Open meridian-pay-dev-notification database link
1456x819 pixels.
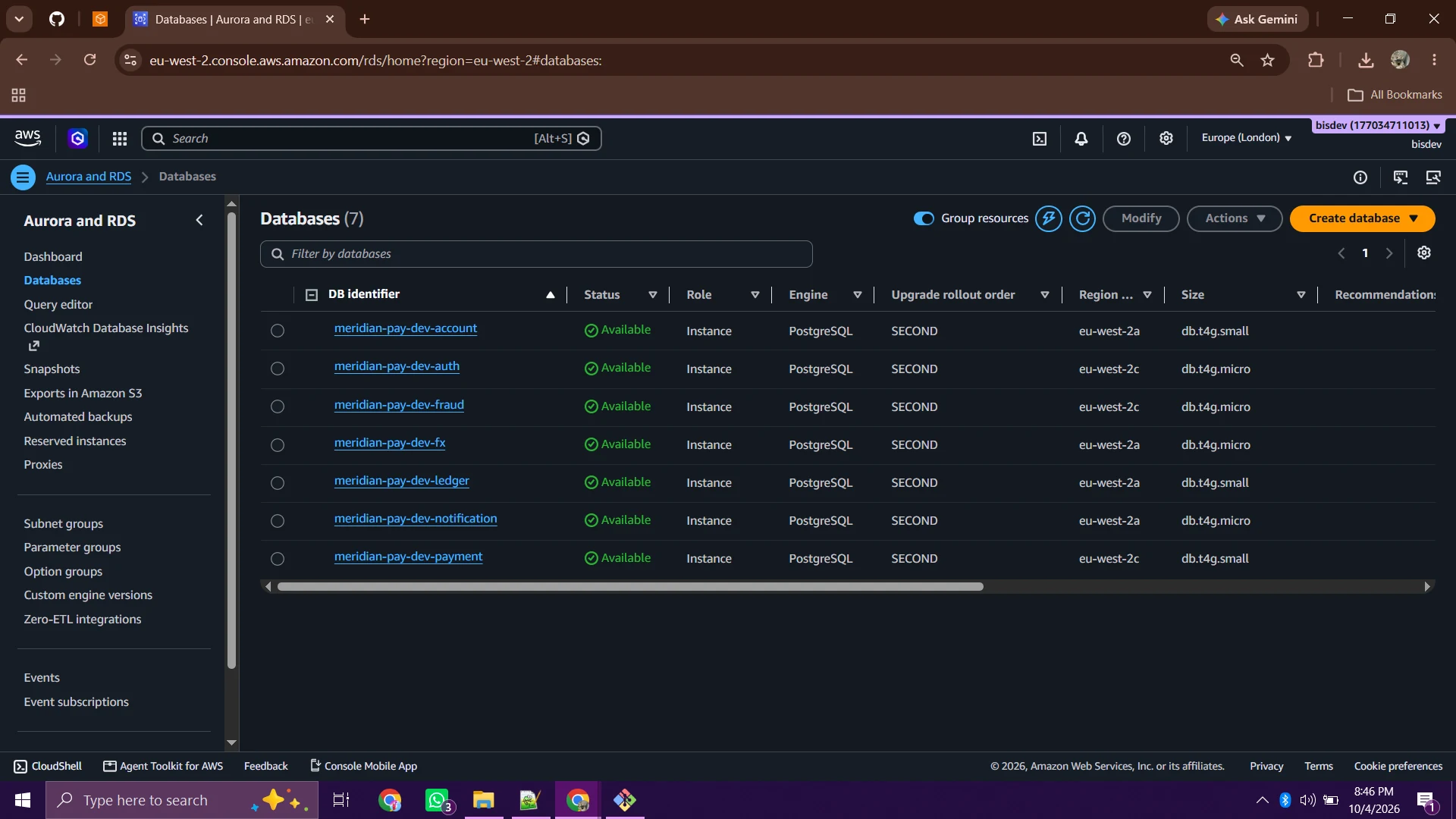pos(416,519)
